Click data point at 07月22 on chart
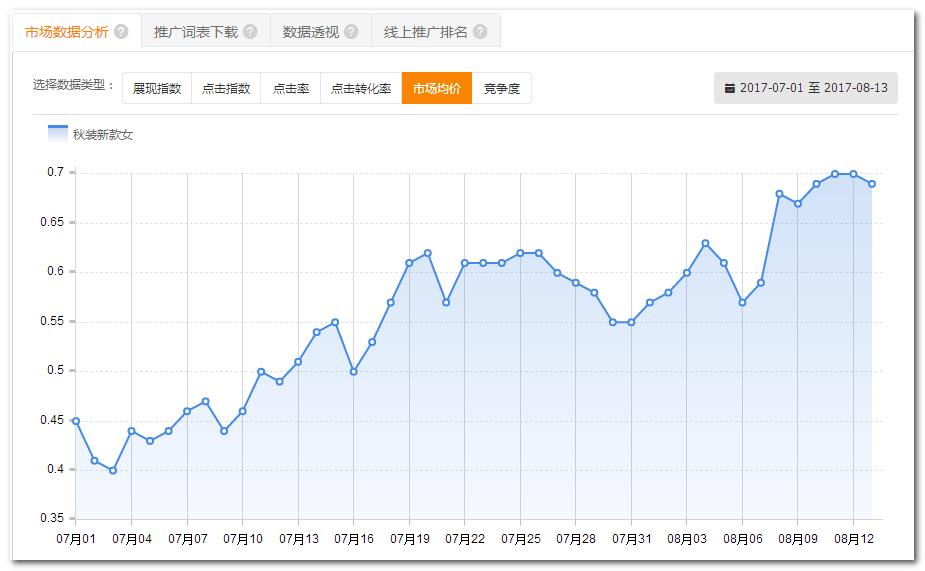The height and width of the screenshot is (571, 925). pyautogui.click(x=465, y=263)
